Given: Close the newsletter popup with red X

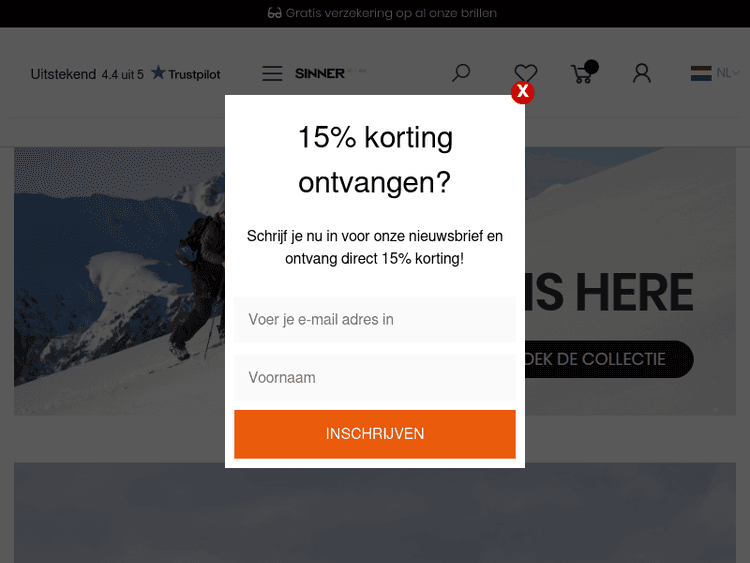Looking at the screenshot, I should tap(522, 92).
